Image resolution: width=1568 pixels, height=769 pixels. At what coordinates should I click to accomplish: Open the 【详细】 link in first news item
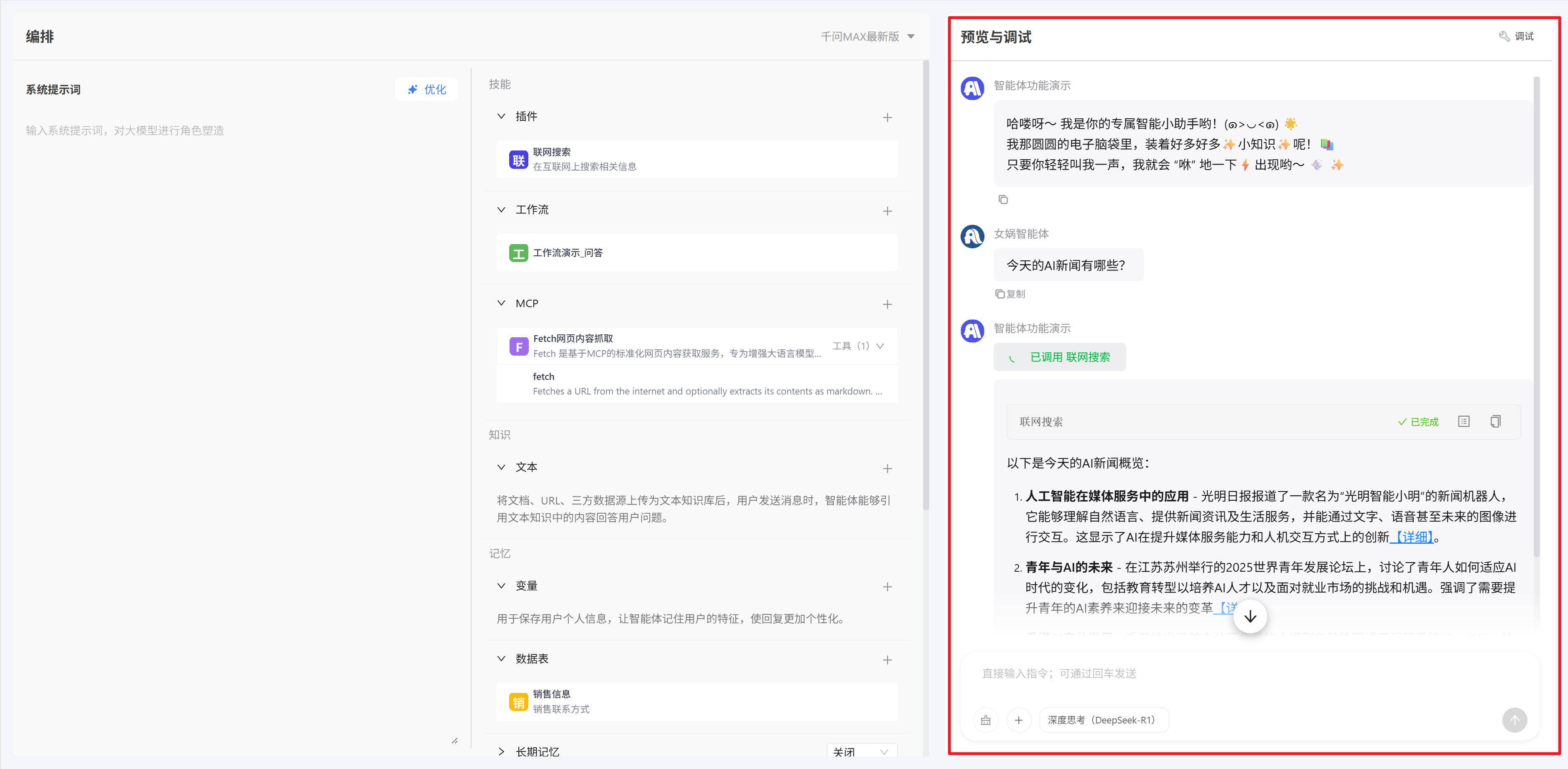tap(1413, 537)
